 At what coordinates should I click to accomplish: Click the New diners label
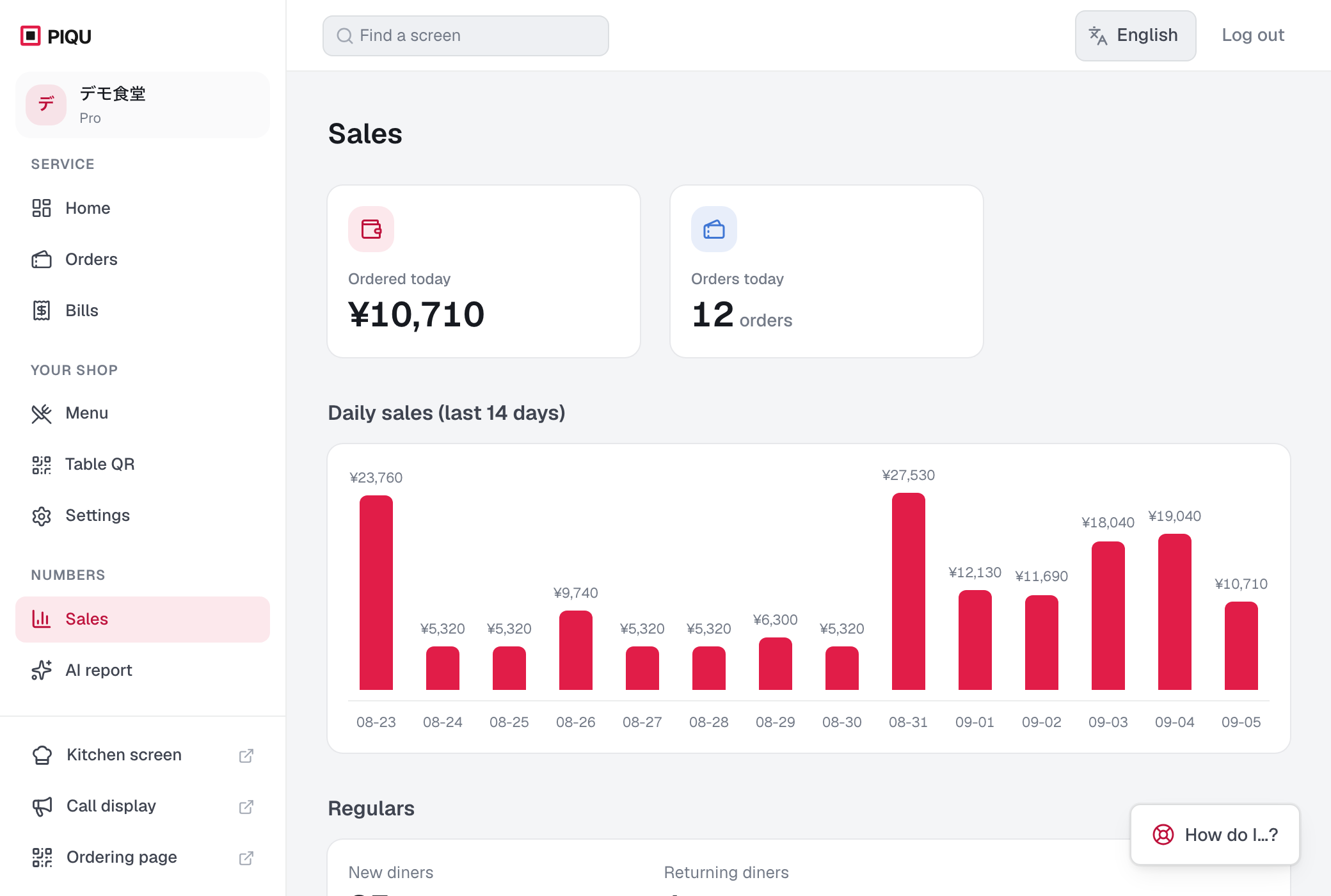pyautogui.click(x=391, y=872)
